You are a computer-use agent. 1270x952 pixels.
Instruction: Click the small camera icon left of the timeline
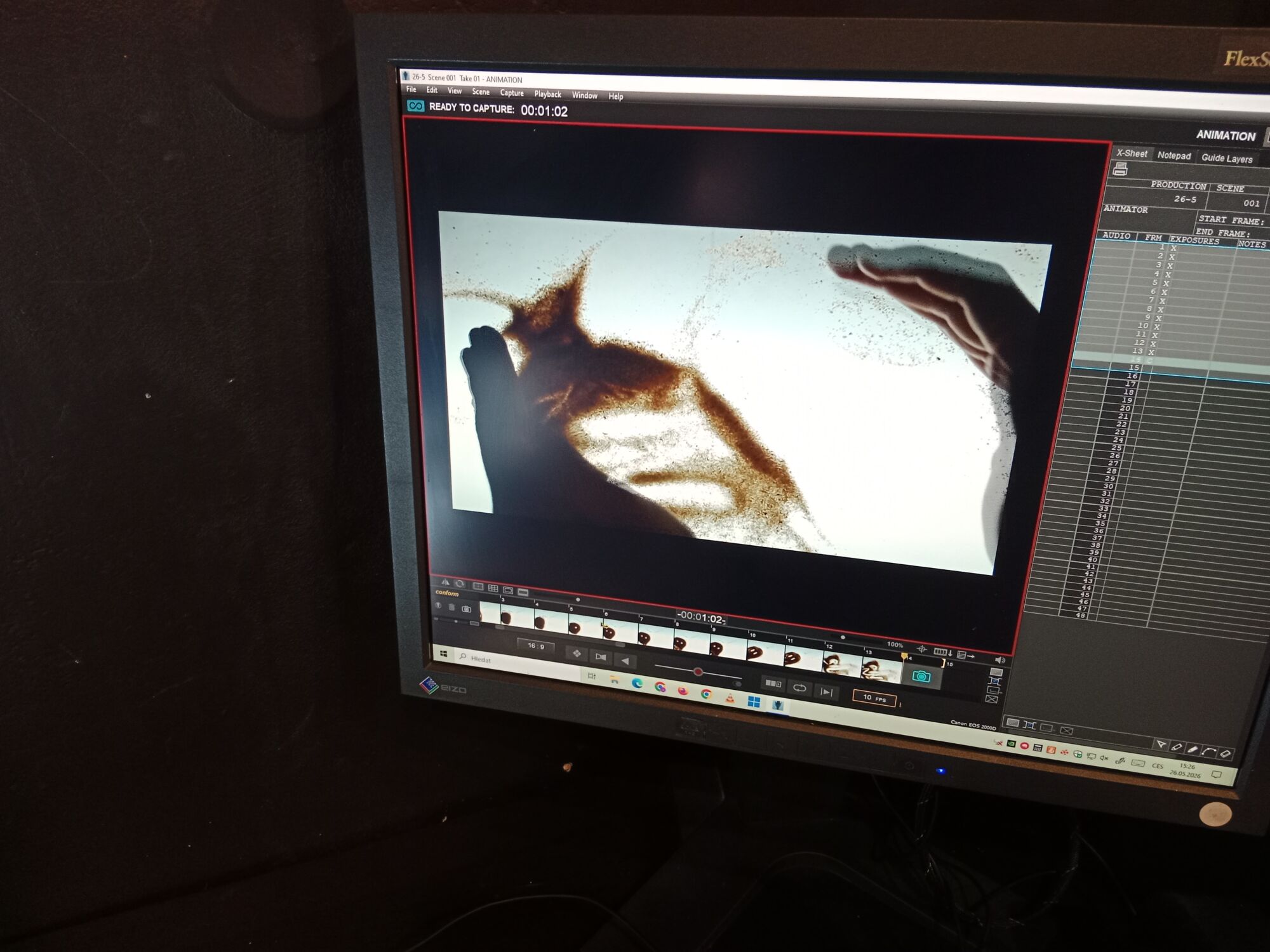(x=467, y=609)
